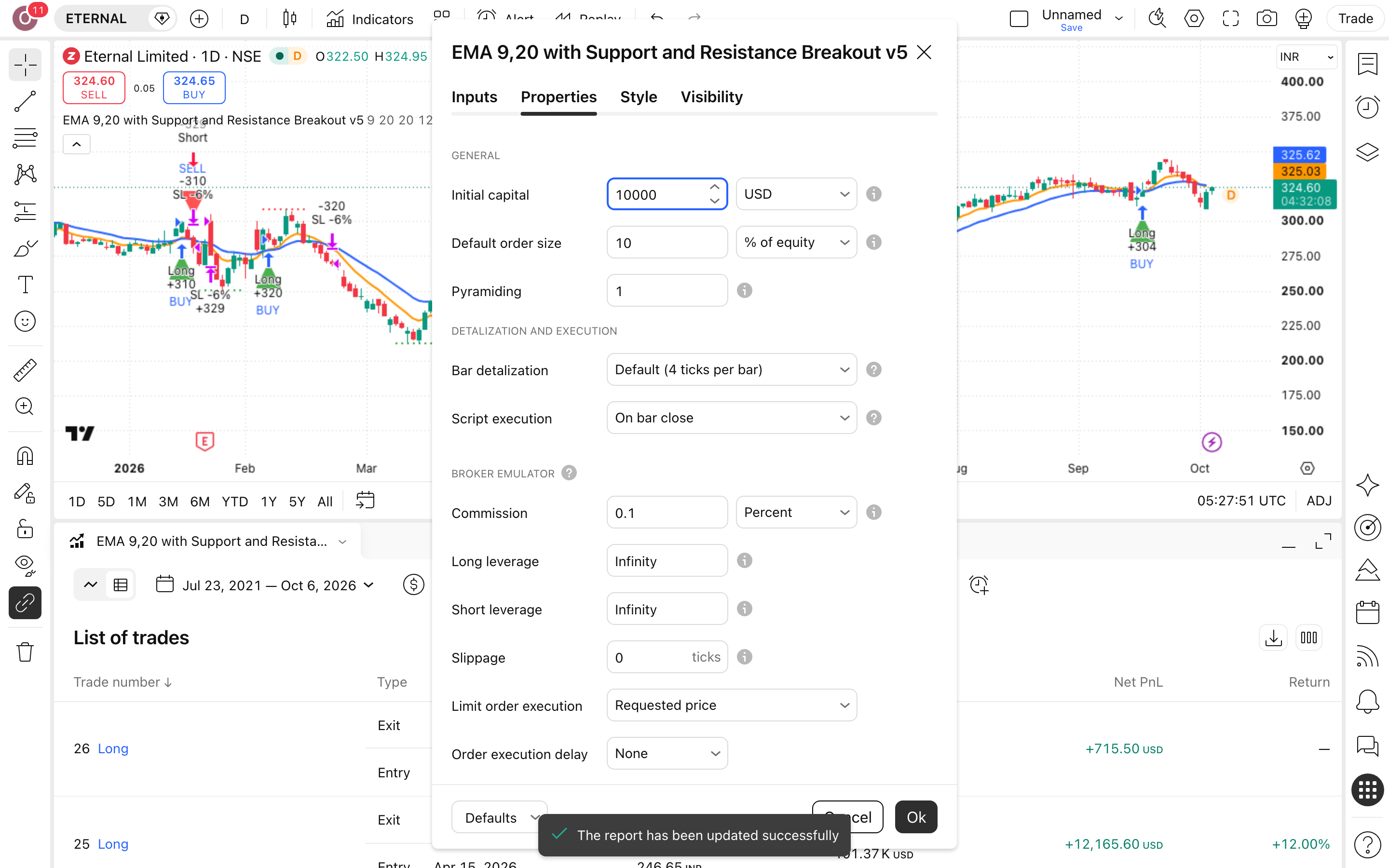
Task: Select the trend line drawing tool
Action: click(25, 102)
